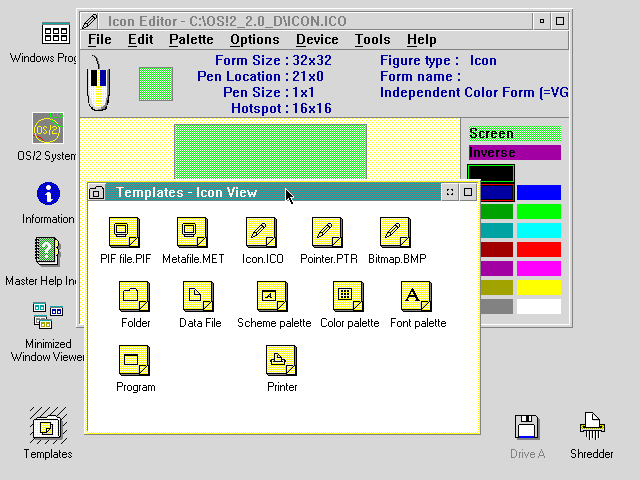Select the Bitmap.BMP template icon
This screenshot has width=640, height=480.
(395, 232)
